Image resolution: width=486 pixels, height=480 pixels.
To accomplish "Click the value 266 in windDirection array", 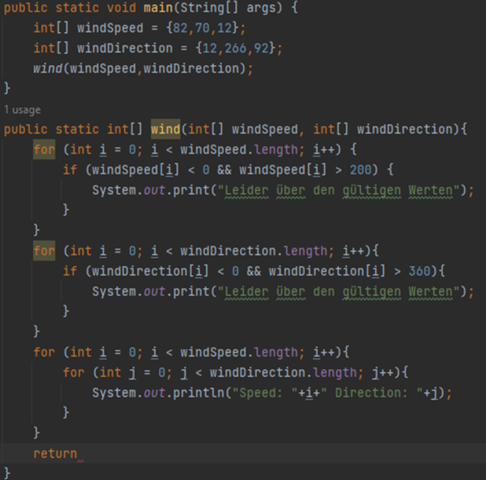I will tap(235, 48).
